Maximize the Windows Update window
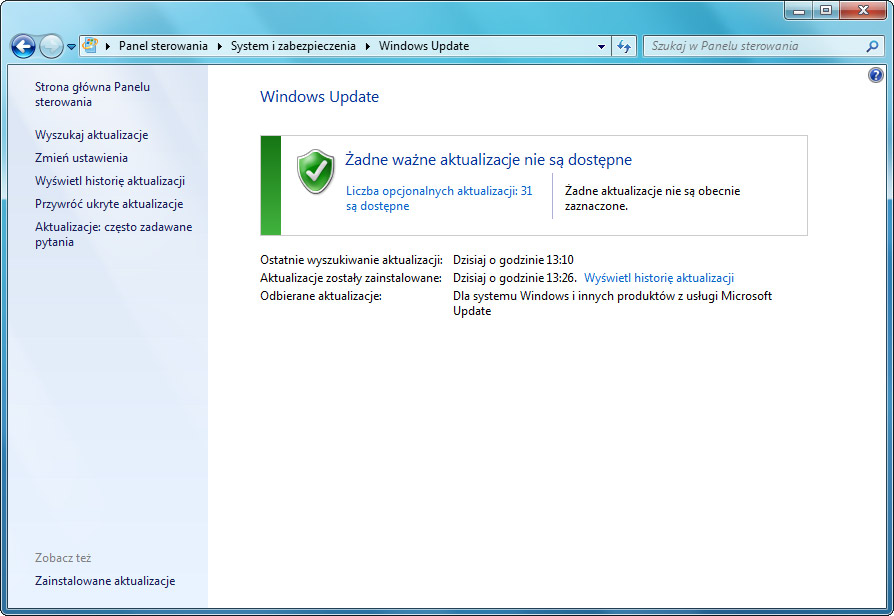This screenshot has width=894, height=616. pos(826,10)
